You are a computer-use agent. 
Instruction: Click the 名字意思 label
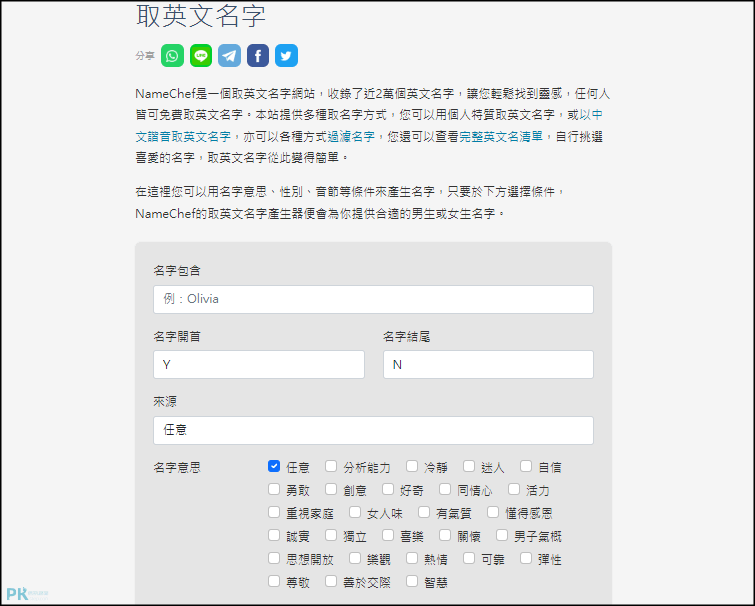click(x=177, y=468)
